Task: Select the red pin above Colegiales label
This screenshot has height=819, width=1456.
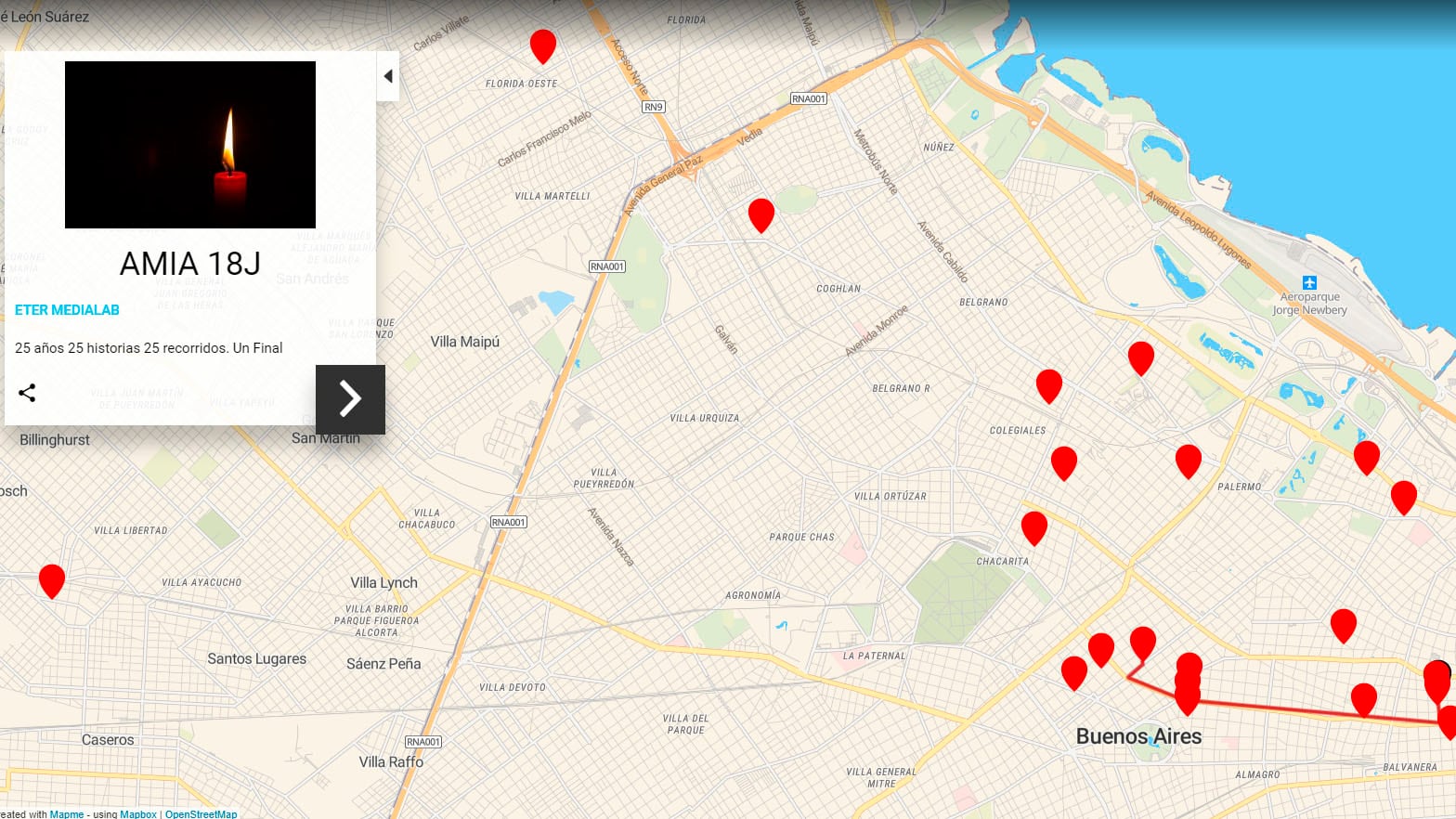Action: [x=1049, y=383]
